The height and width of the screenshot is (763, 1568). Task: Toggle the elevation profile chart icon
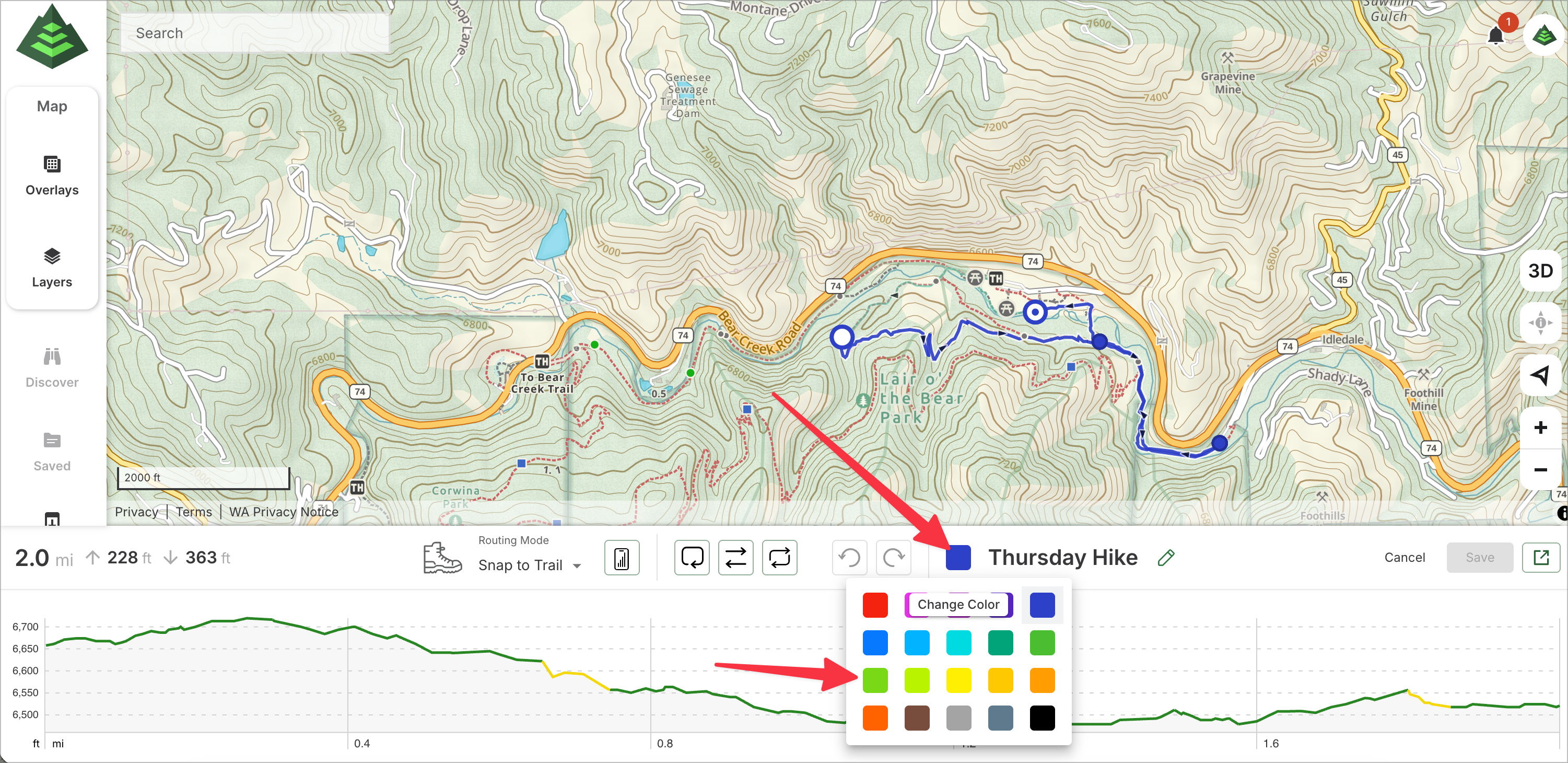(622, 557)
